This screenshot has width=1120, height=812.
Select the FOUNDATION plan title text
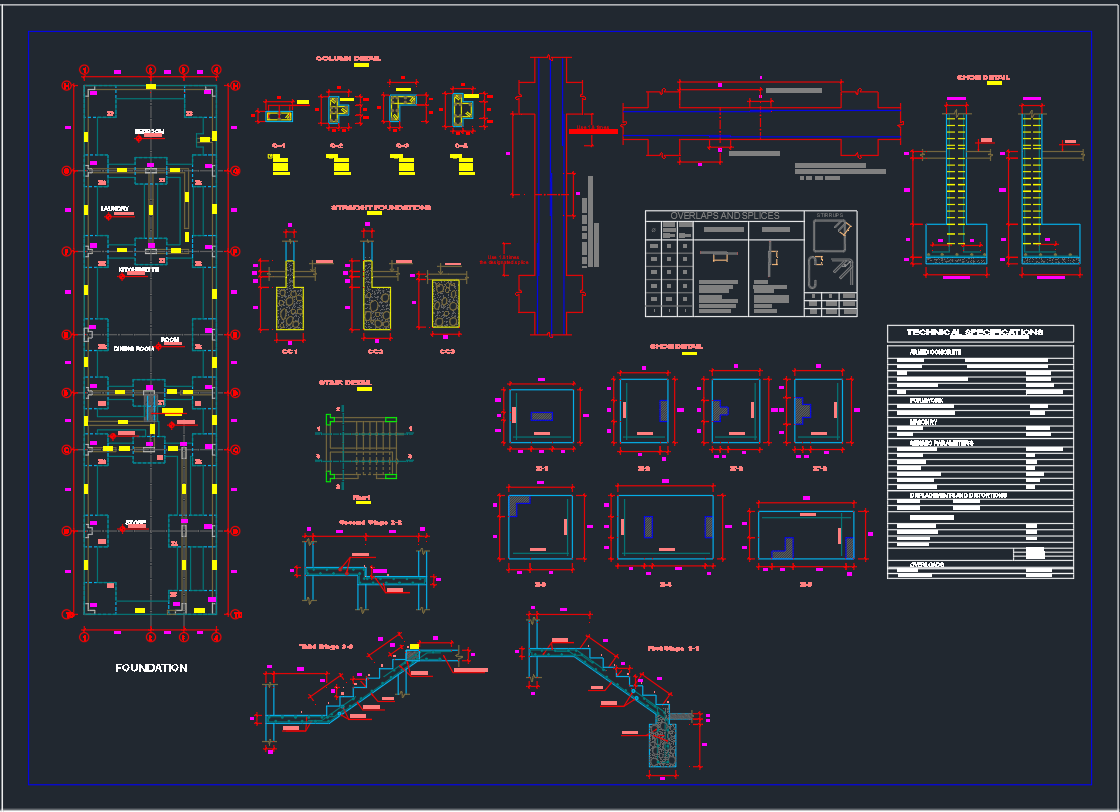tap(151, 668)
